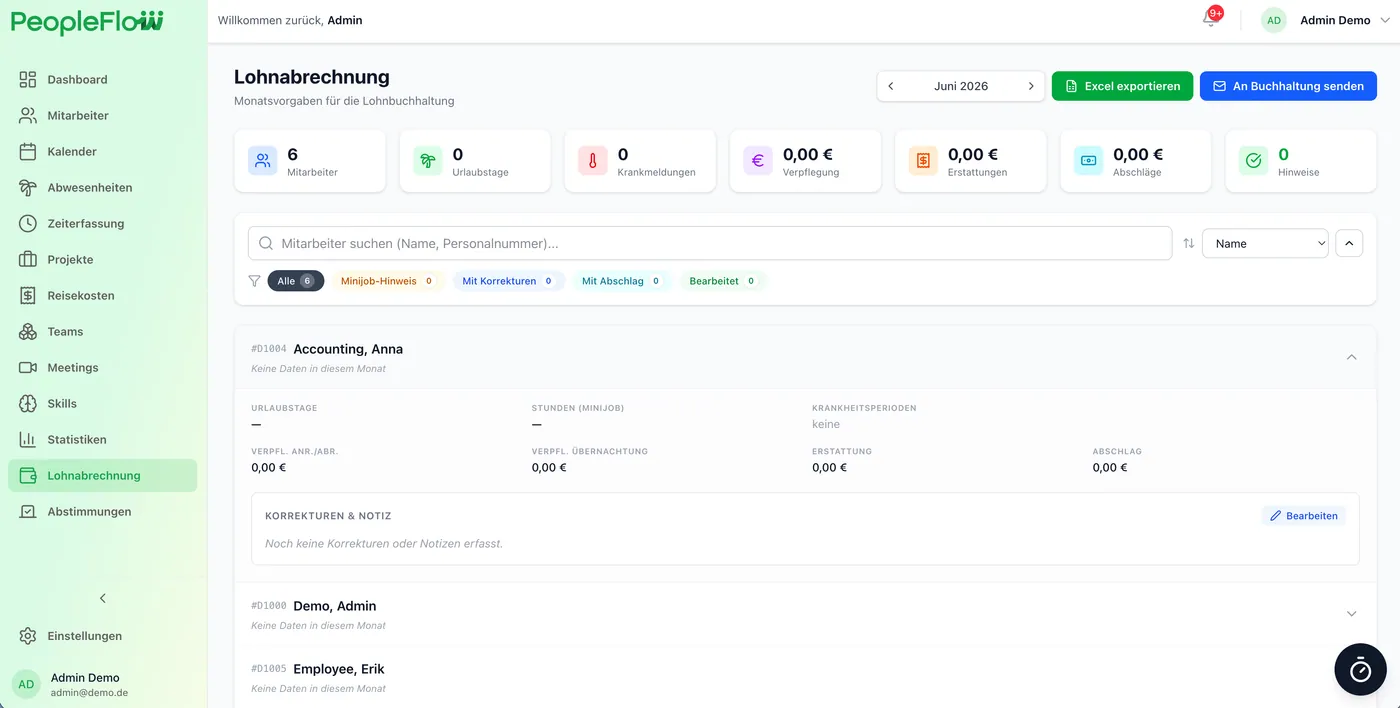The width and height of the screenshot is (1400, 708).
Task: Collapse the sidebar with the left chevron
Action: coord(102,598)
